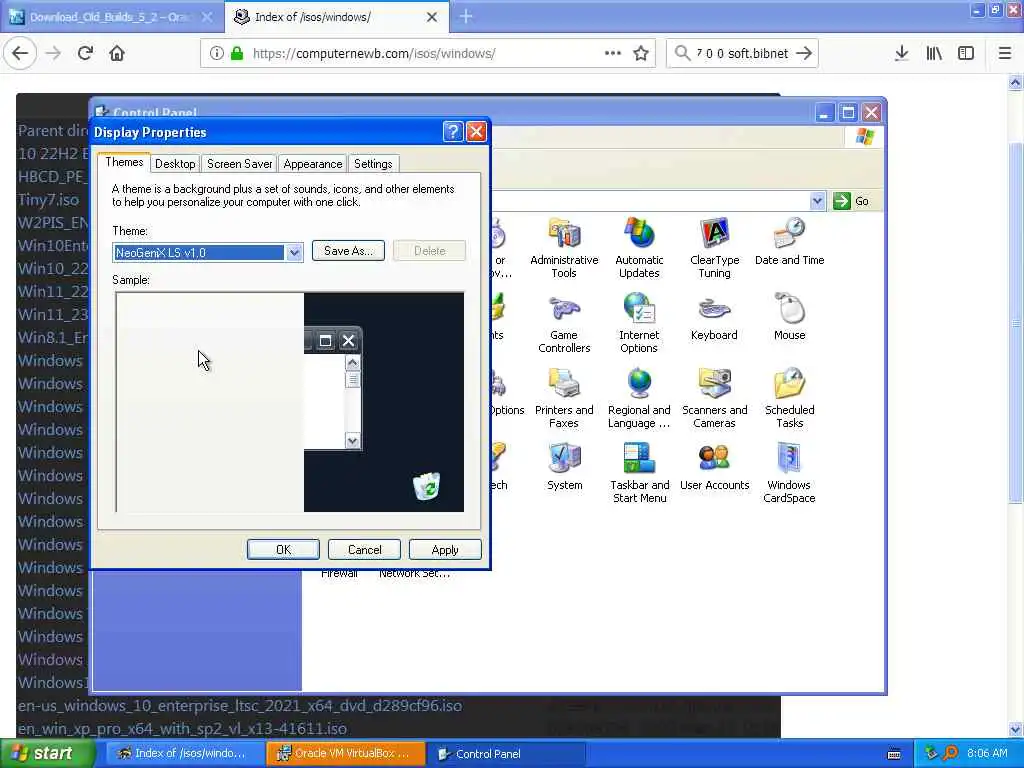Image resolution: width=1024 pixels, height=768 pixels.
Task: Open Scheduled Tasks icon
Action: tap(789, 398)
